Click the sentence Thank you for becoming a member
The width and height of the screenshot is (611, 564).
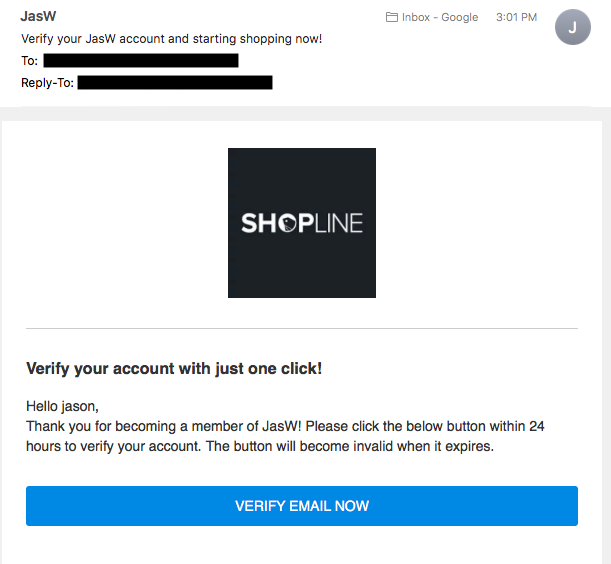pyautogui.click(x=164, y=426)
